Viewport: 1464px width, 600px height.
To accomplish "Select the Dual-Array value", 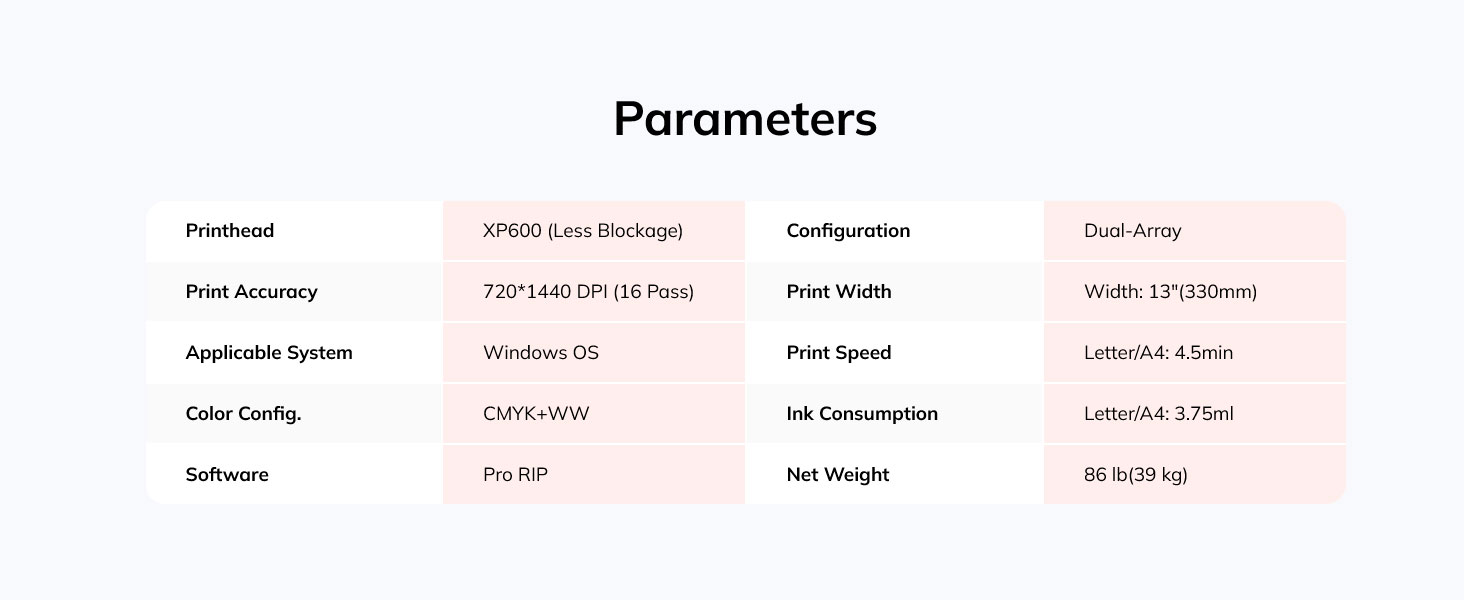I will pyautogui.click(x=1132, y=231).
